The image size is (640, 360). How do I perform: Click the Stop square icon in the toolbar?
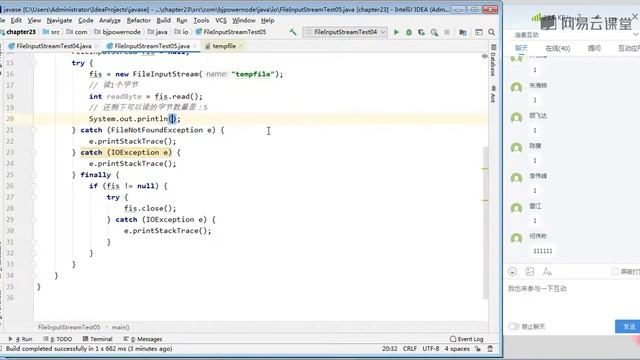click(447, 32)
